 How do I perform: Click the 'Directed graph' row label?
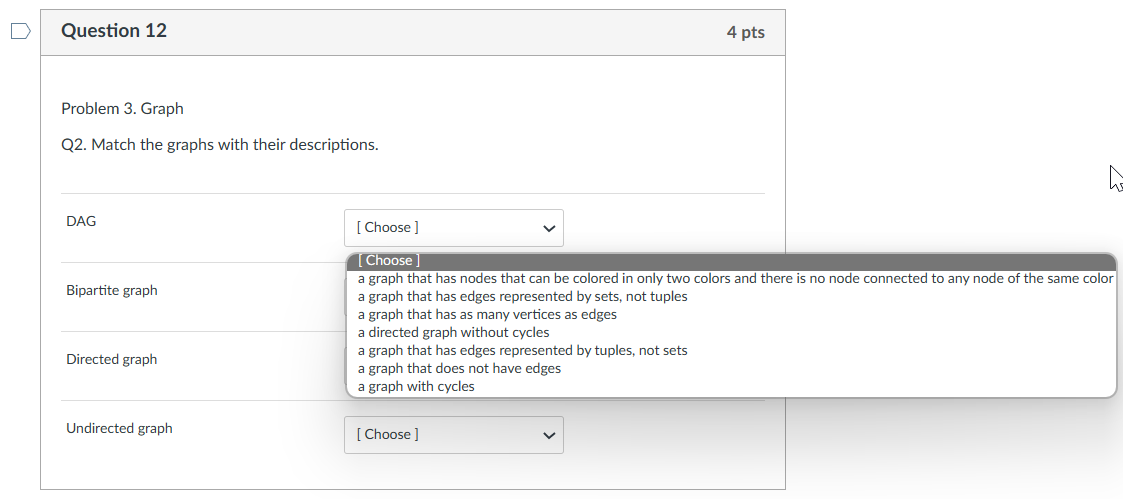(112, 359)
